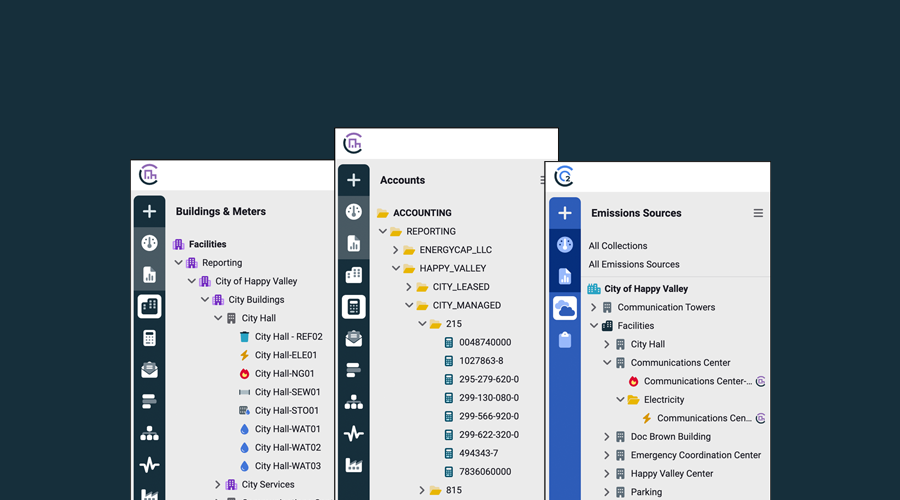
Task: Expand the Communication Towers node
Action: click(x=594, y=308)
